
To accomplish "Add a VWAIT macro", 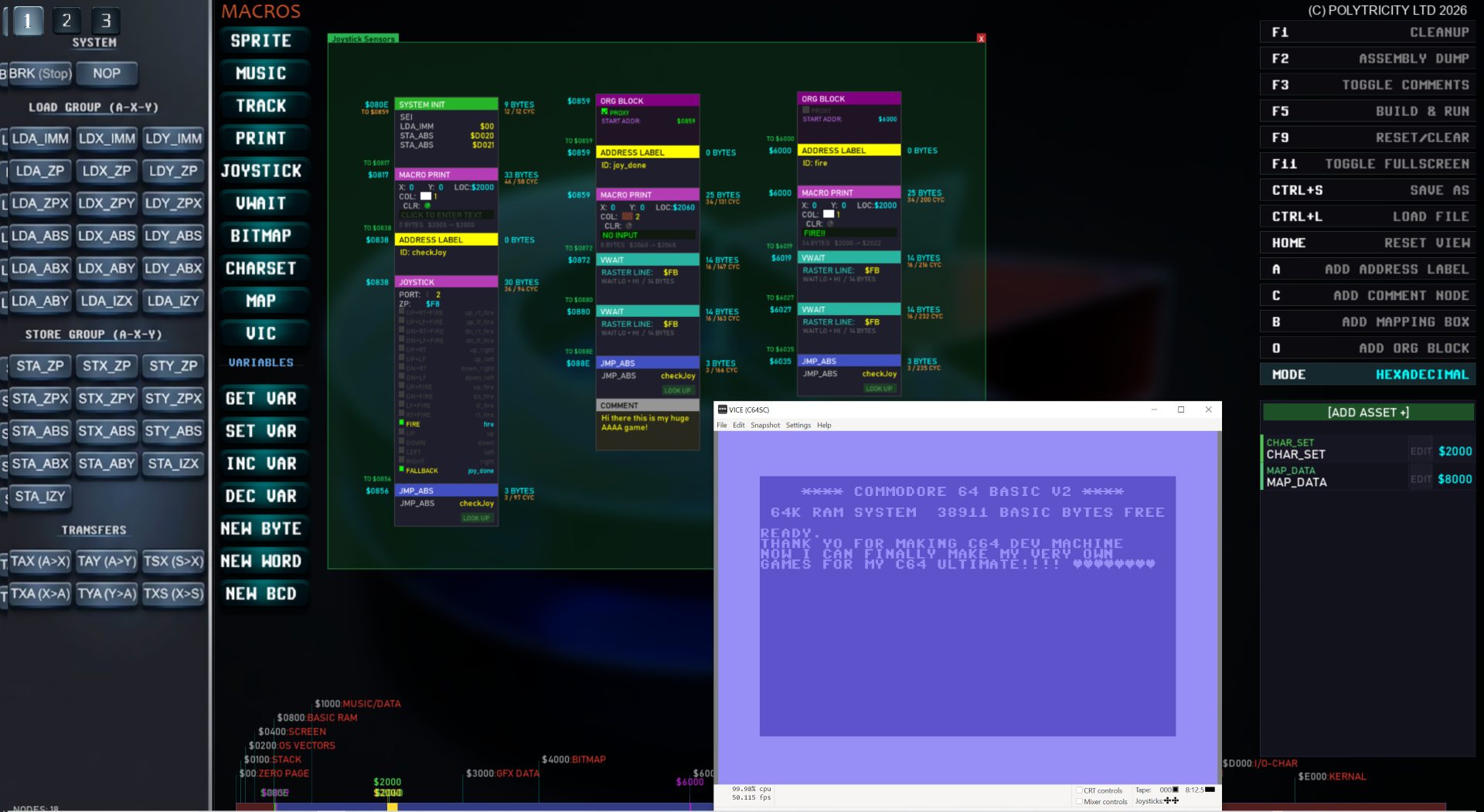I will pos(261,203).
